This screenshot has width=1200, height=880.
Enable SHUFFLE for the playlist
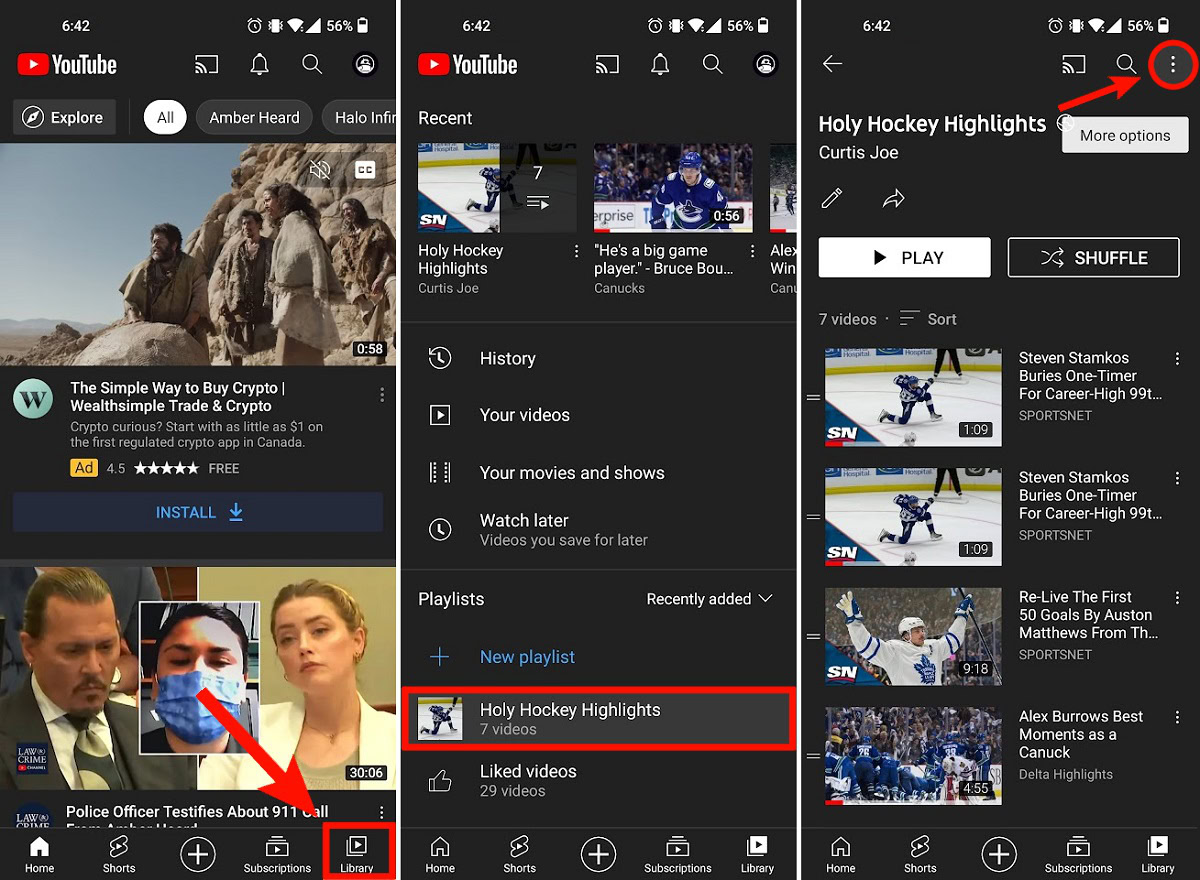1093,257
